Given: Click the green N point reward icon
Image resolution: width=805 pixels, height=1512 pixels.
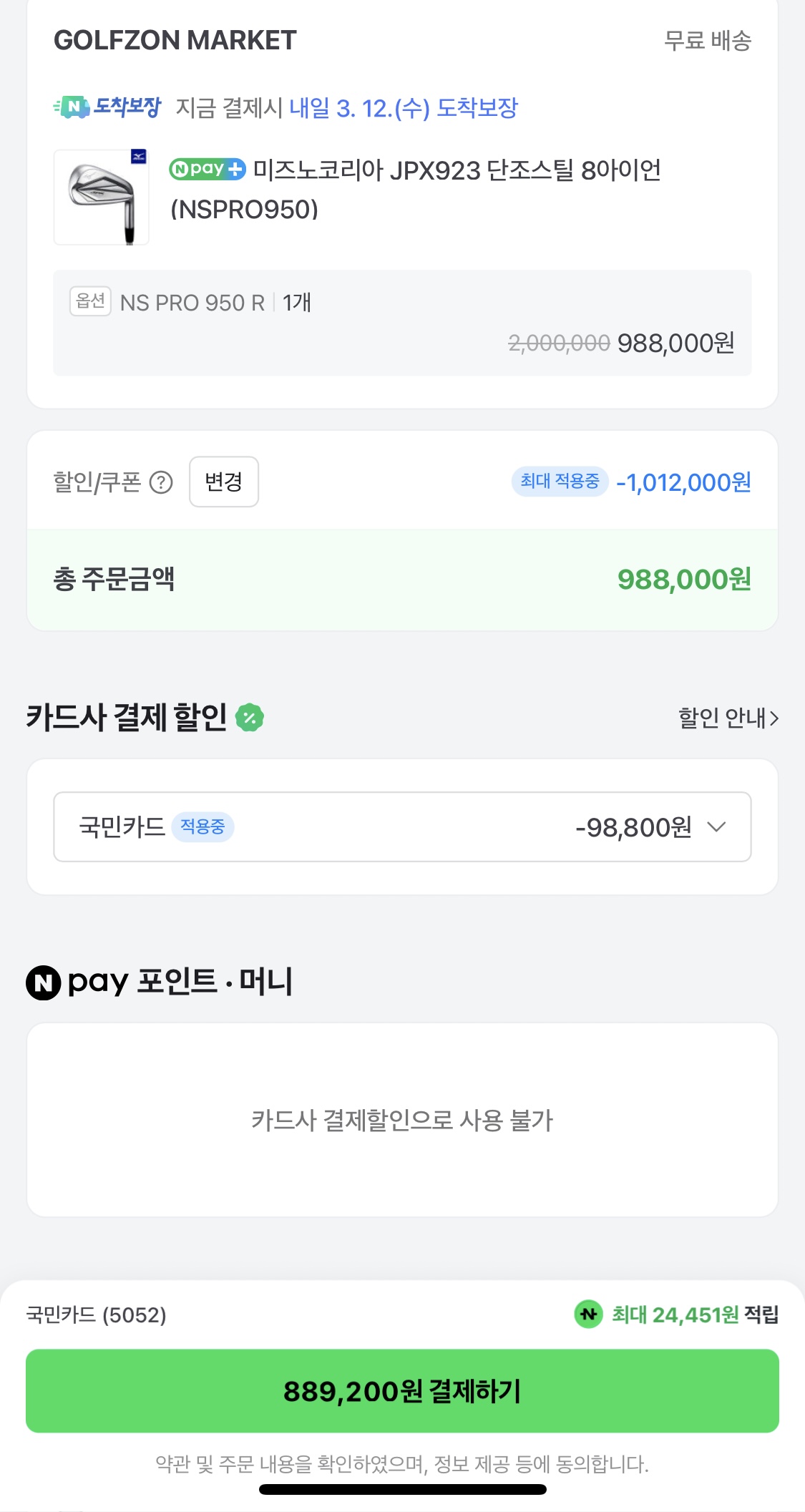Looking at the screenshot, I should click(x=588, y=1315).
